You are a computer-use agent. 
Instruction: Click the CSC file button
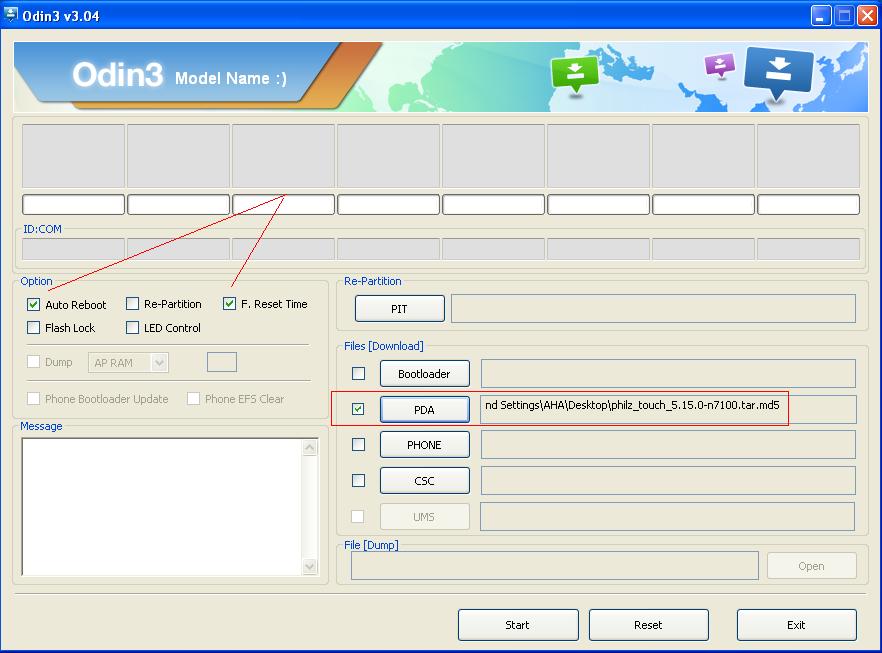425,480
